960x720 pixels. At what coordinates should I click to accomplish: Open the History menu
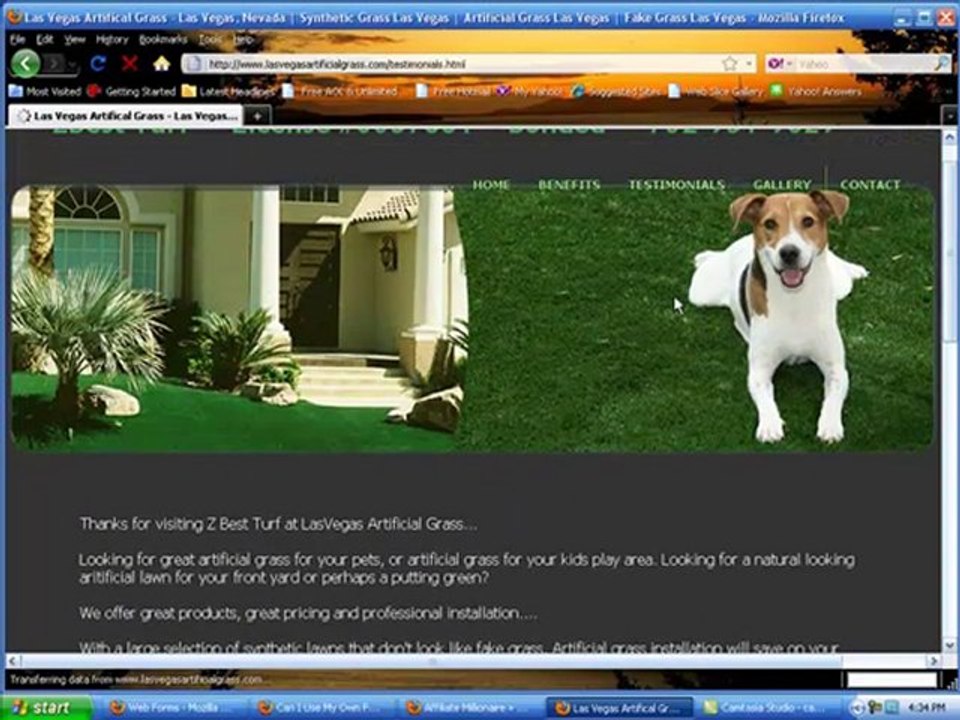112,40
